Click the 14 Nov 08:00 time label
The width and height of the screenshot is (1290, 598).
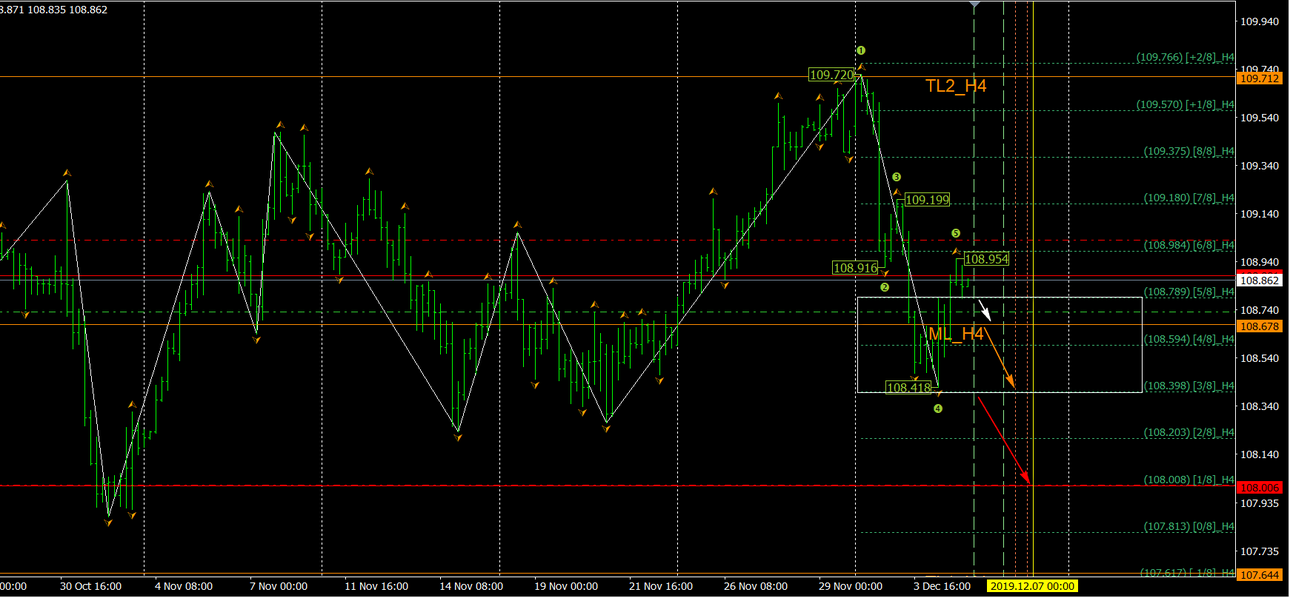[473, 587]
